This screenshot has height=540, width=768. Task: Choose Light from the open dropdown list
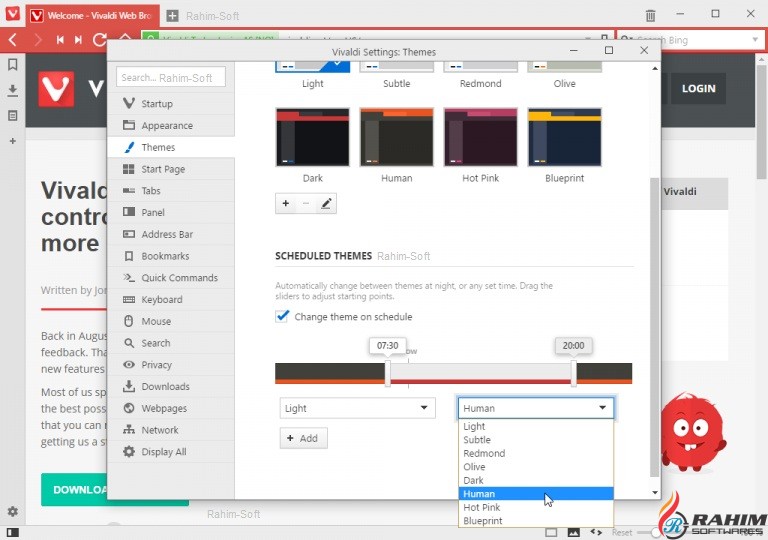[x=536, y=426]
